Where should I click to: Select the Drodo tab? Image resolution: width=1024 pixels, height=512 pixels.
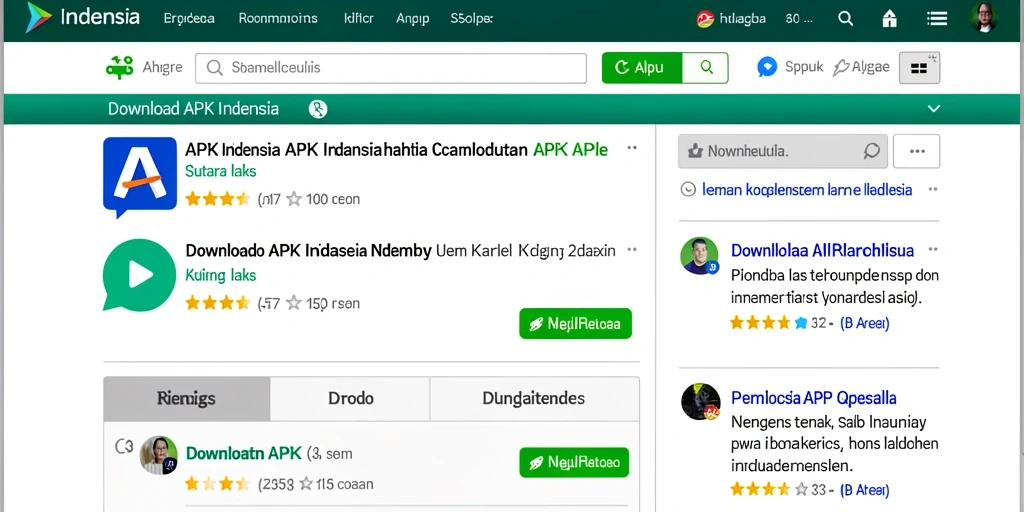(x=350, y=398)
